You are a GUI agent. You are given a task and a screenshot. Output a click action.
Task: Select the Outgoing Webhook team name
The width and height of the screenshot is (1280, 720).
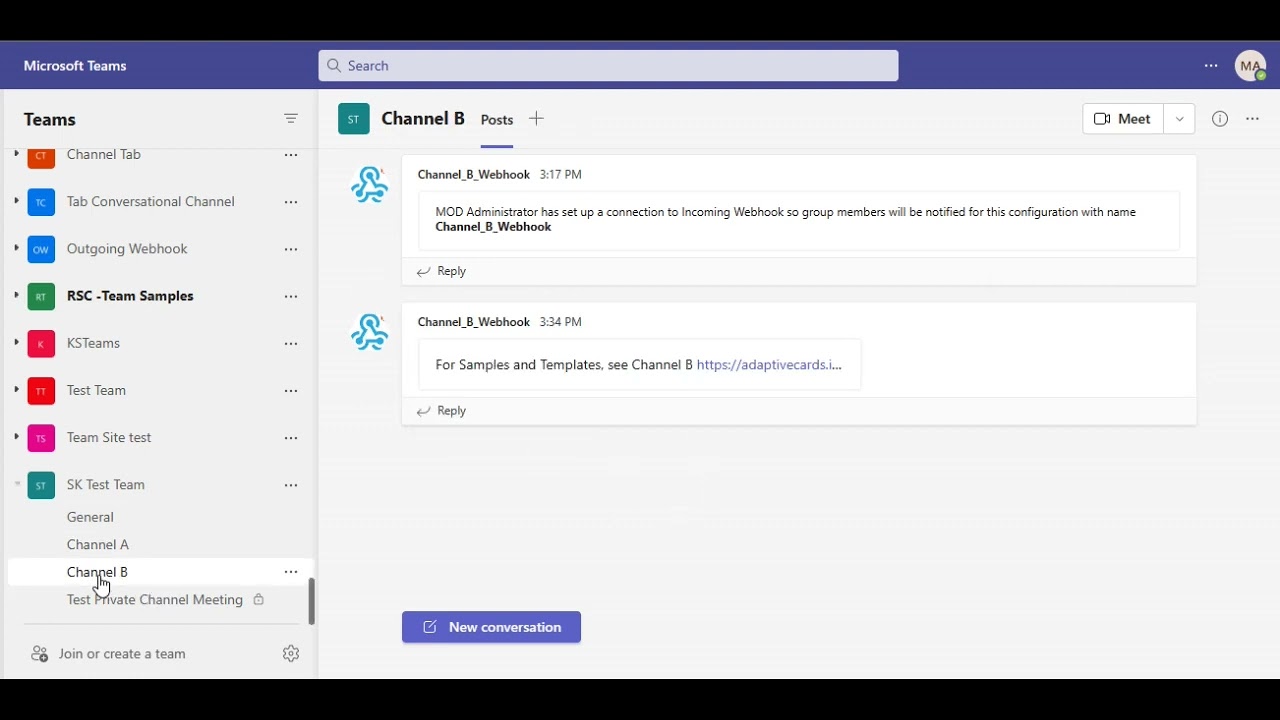coord(127,249)
